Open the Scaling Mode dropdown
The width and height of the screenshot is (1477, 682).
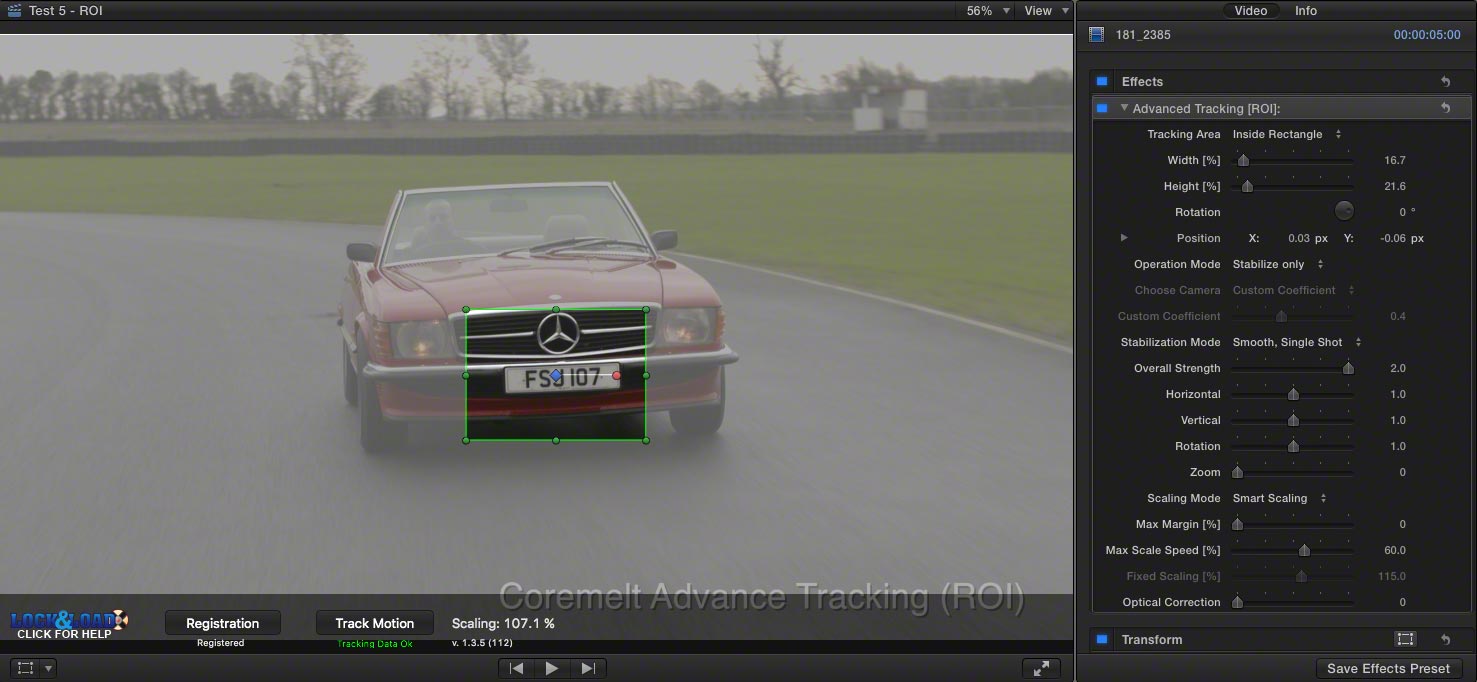pos(1279,498)
